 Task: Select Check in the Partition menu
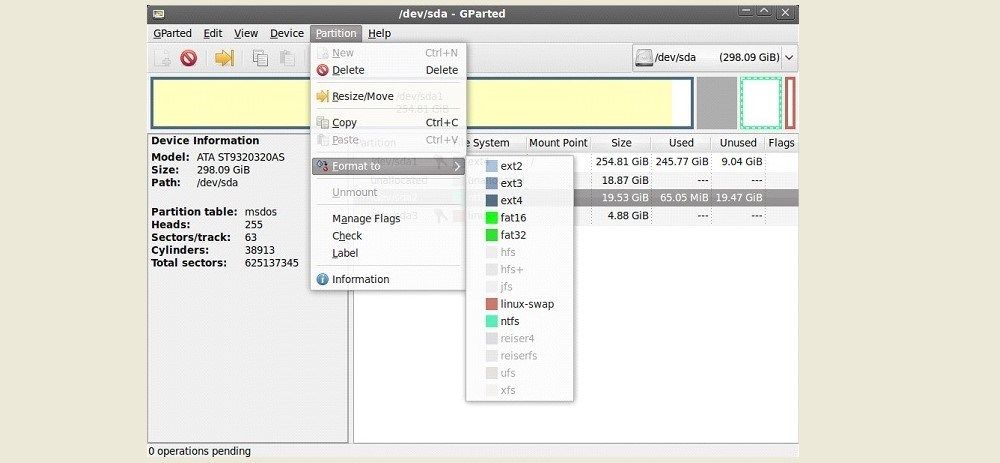pos(347,236)
